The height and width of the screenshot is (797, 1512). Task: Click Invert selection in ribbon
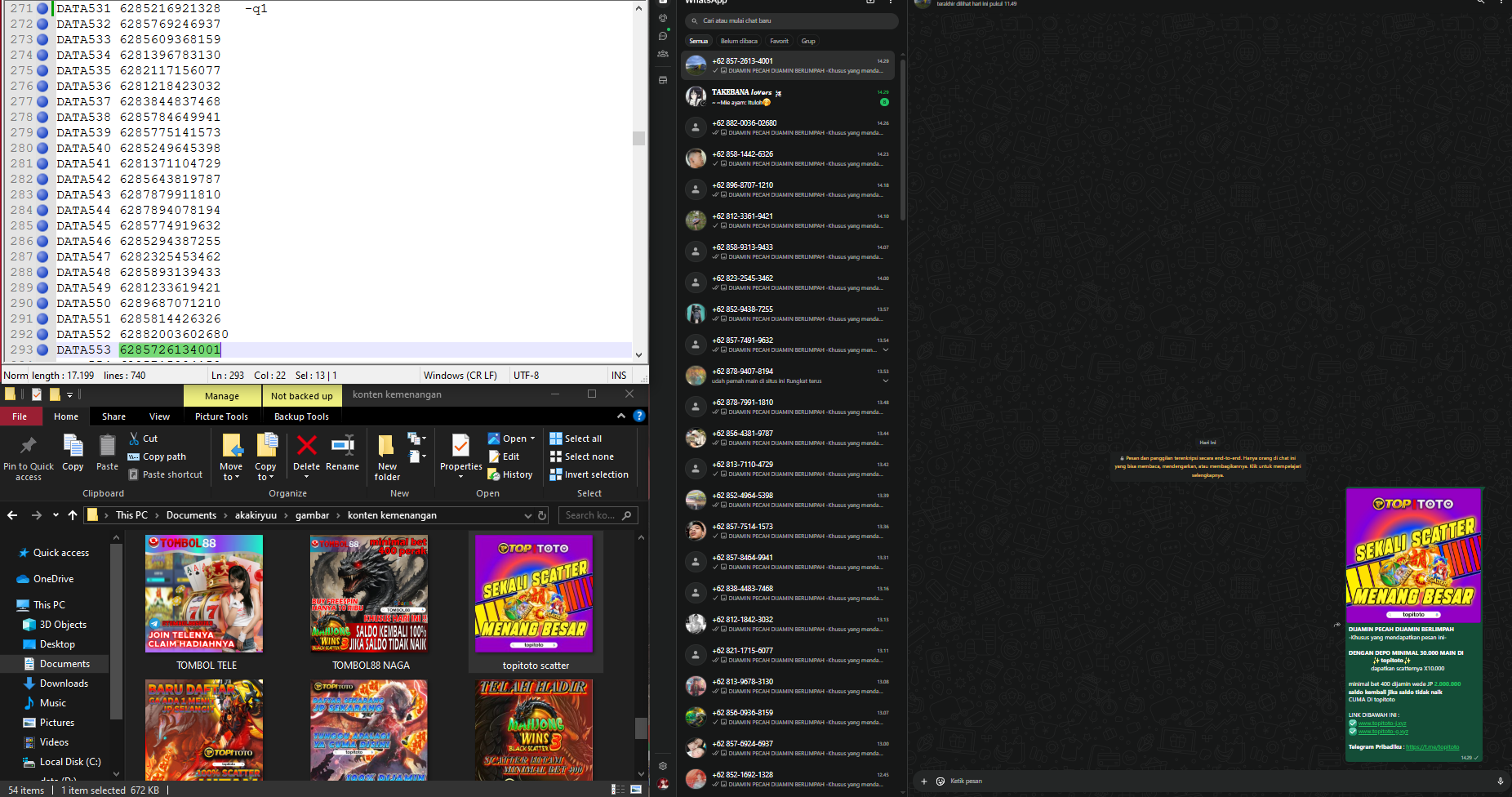589,474
